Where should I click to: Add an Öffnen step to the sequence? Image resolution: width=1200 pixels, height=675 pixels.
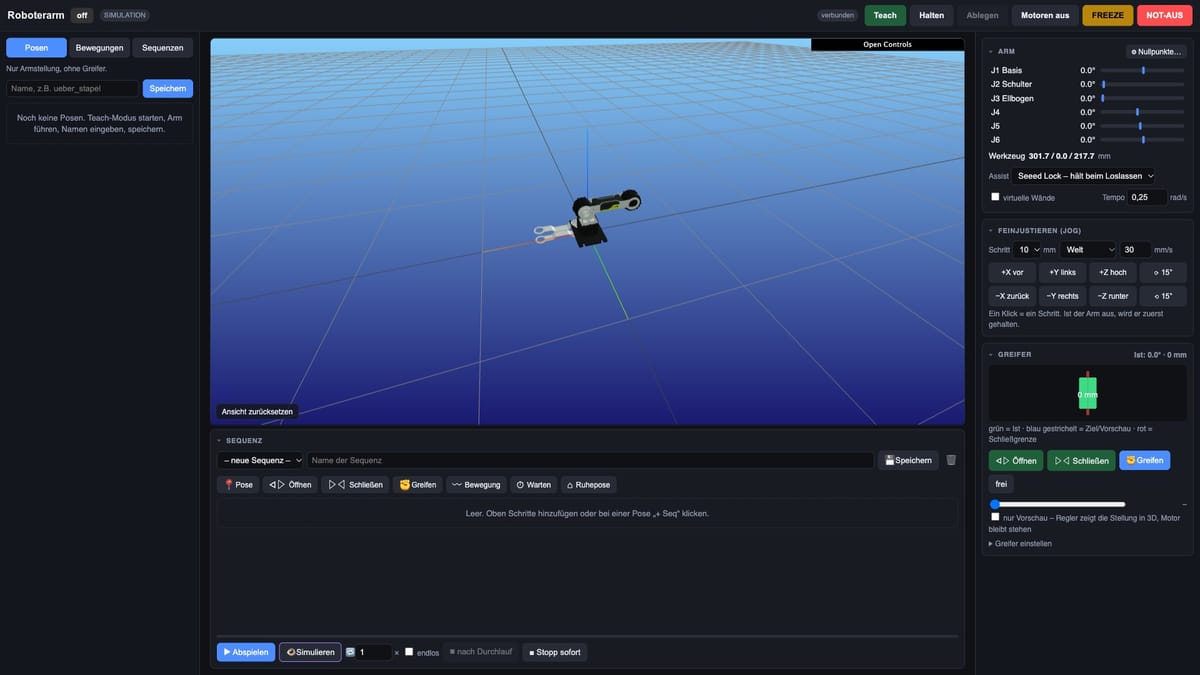(x=290, y=484)
